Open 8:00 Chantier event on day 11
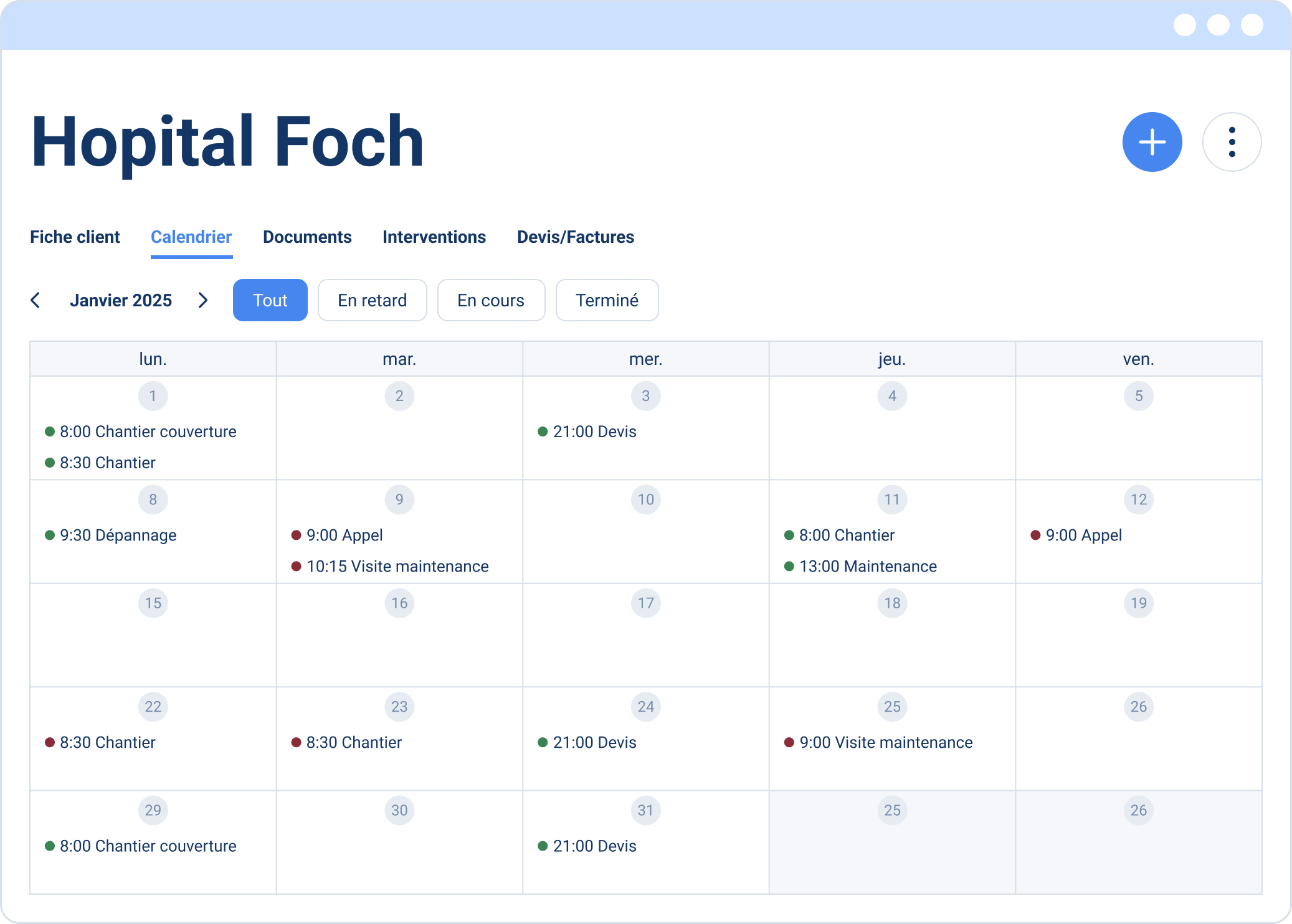 click(839, 535)
